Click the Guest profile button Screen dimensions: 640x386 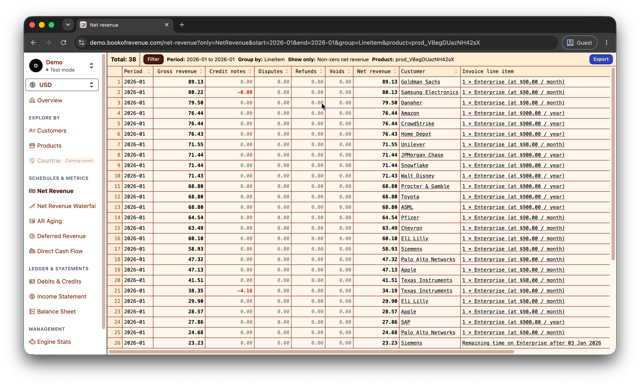coord(580,42)
